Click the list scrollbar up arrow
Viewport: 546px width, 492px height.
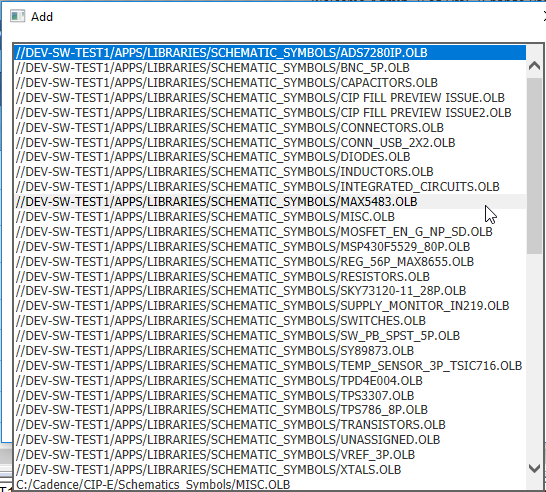(x=534, y=66)
